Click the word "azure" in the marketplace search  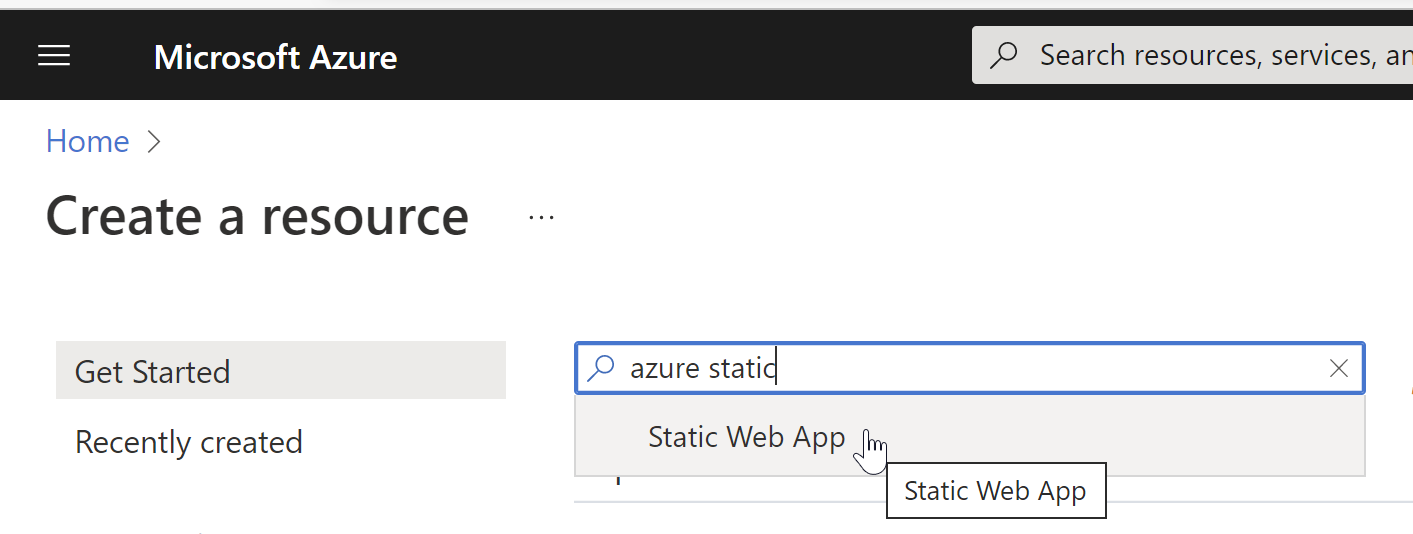pos(665,369)
